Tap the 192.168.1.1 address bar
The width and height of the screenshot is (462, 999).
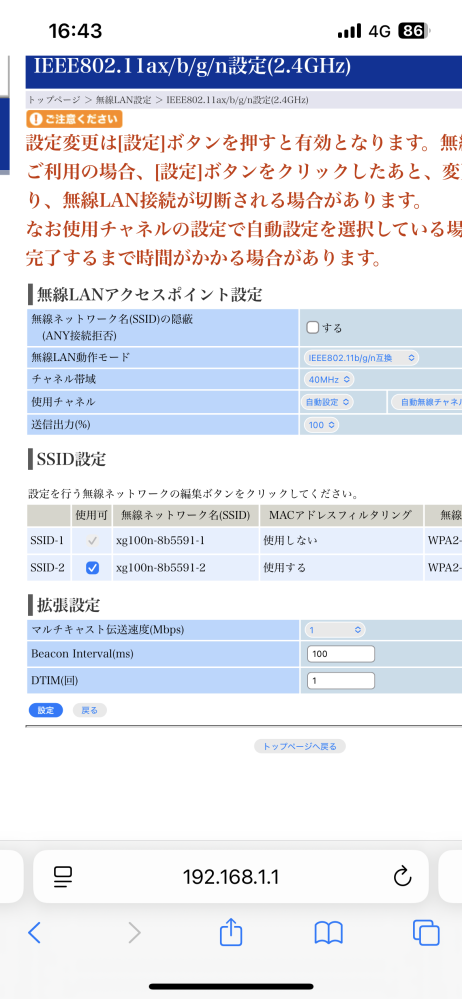tap(231, 877)
